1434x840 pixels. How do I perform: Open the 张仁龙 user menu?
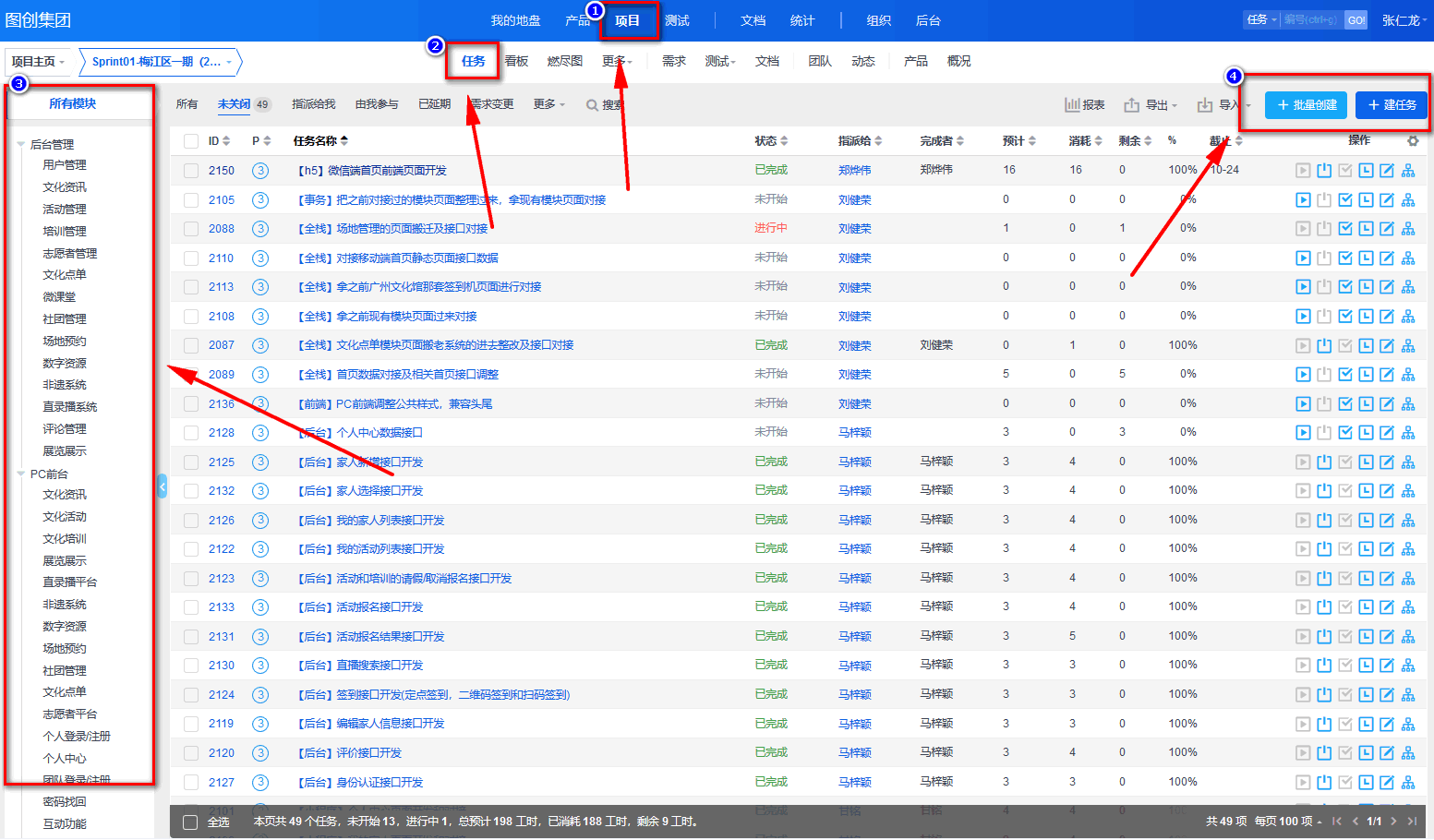(1404, 20)
